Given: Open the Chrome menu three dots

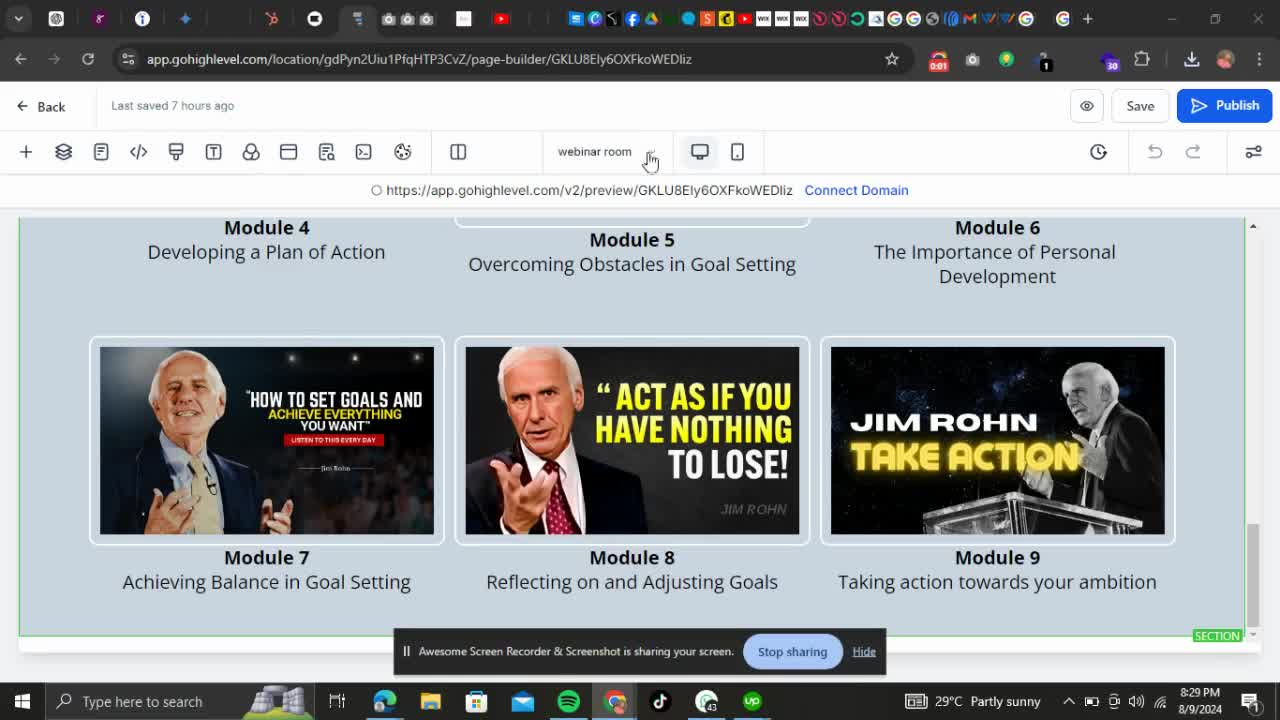Looking at the screenshot, I should click(x=1258, y=59).
